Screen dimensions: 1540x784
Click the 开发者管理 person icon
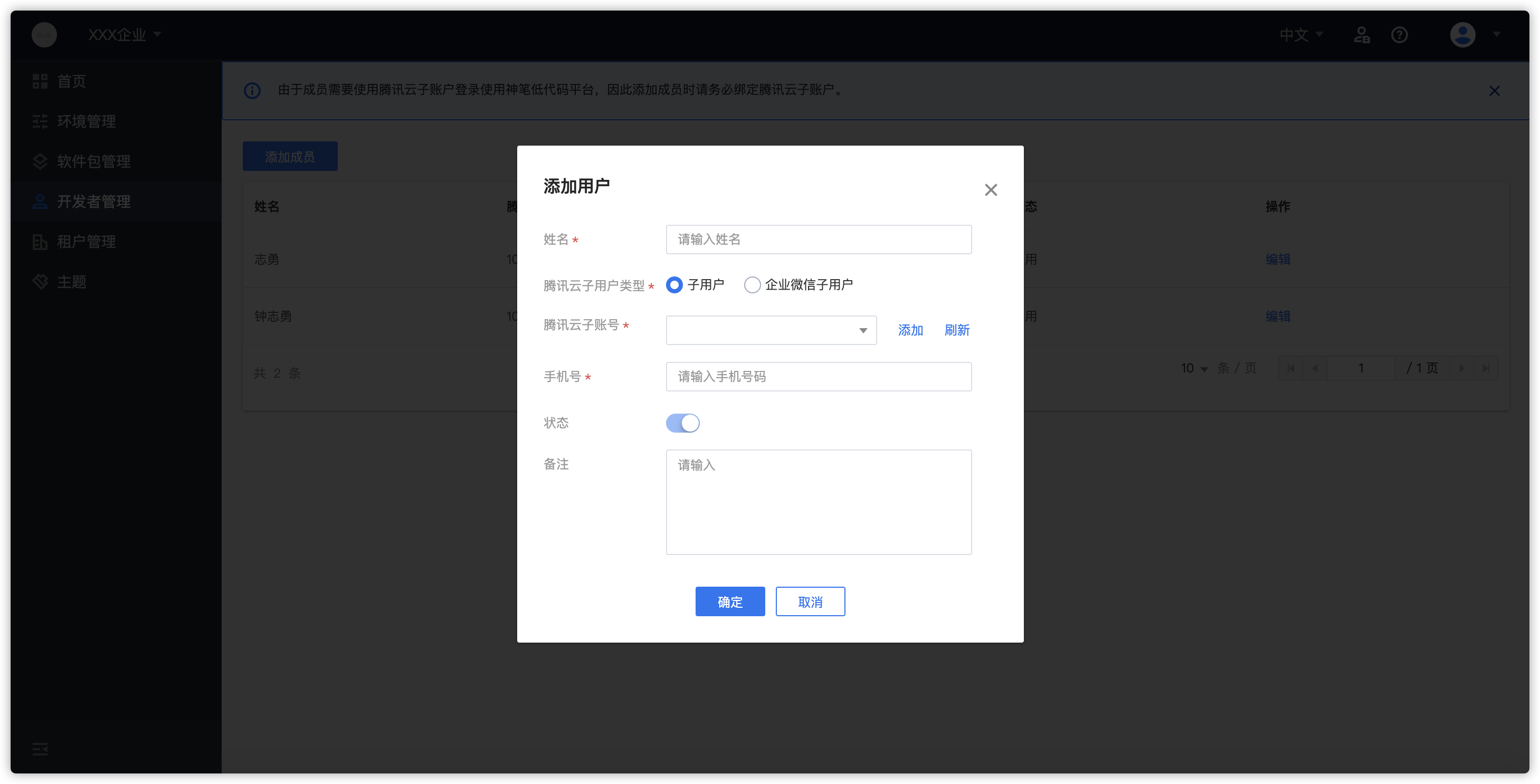[40, 202]
